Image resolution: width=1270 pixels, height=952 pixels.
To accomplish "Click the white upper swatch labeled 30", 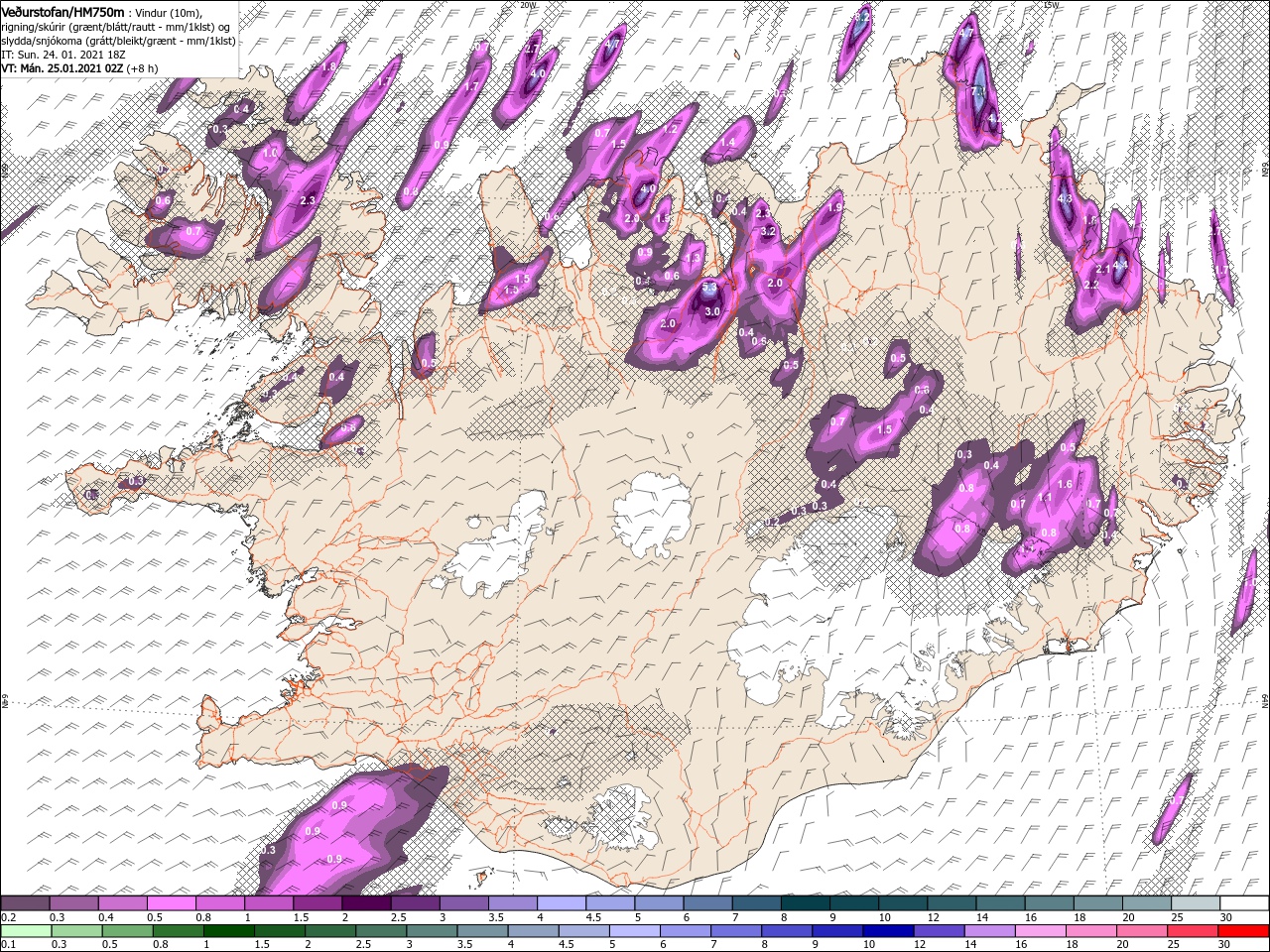I will tap(1243, 903).
